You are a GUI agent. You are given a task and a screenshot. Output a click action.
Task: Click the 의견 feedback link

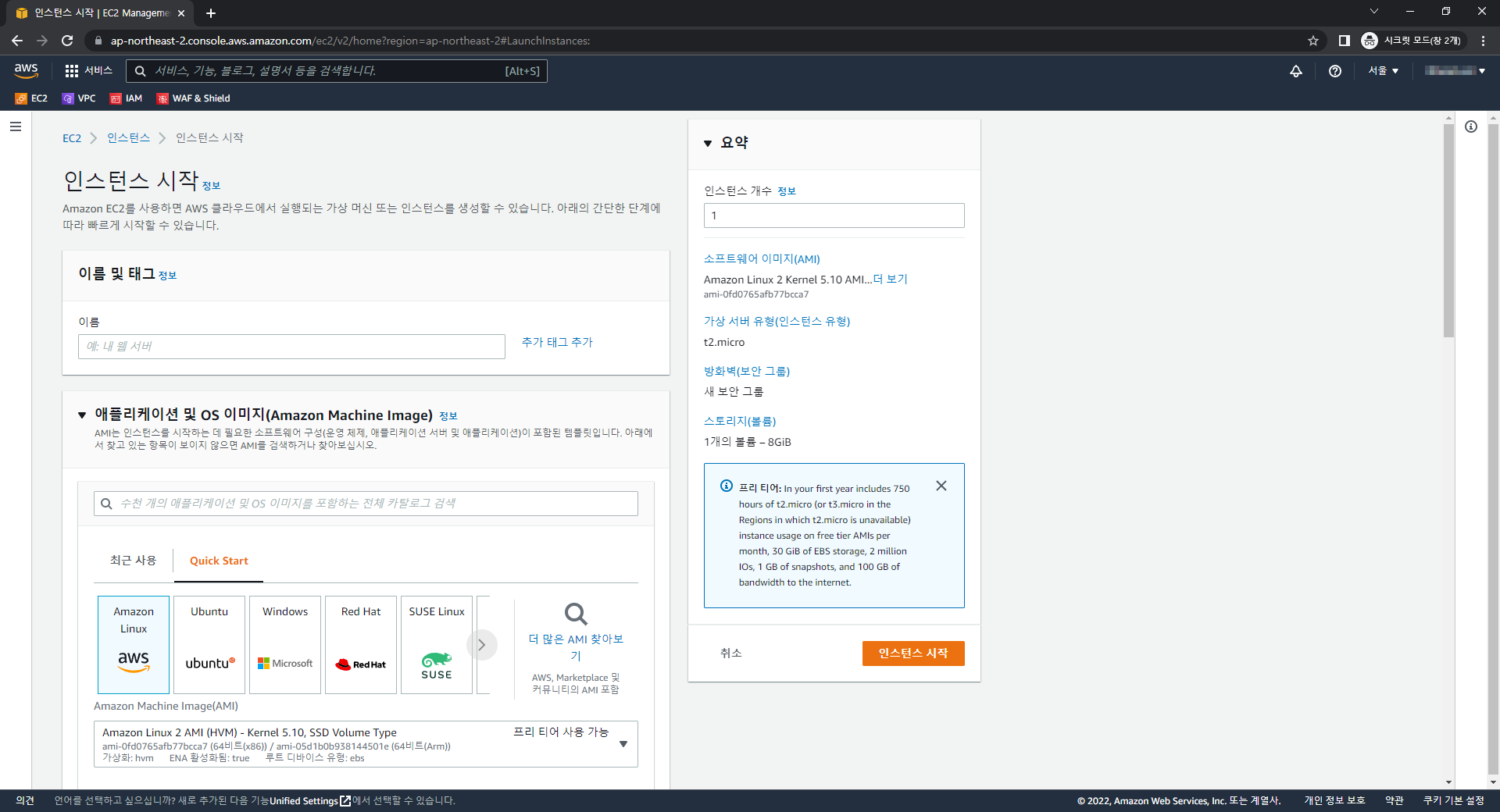click(x=25, y=801)
